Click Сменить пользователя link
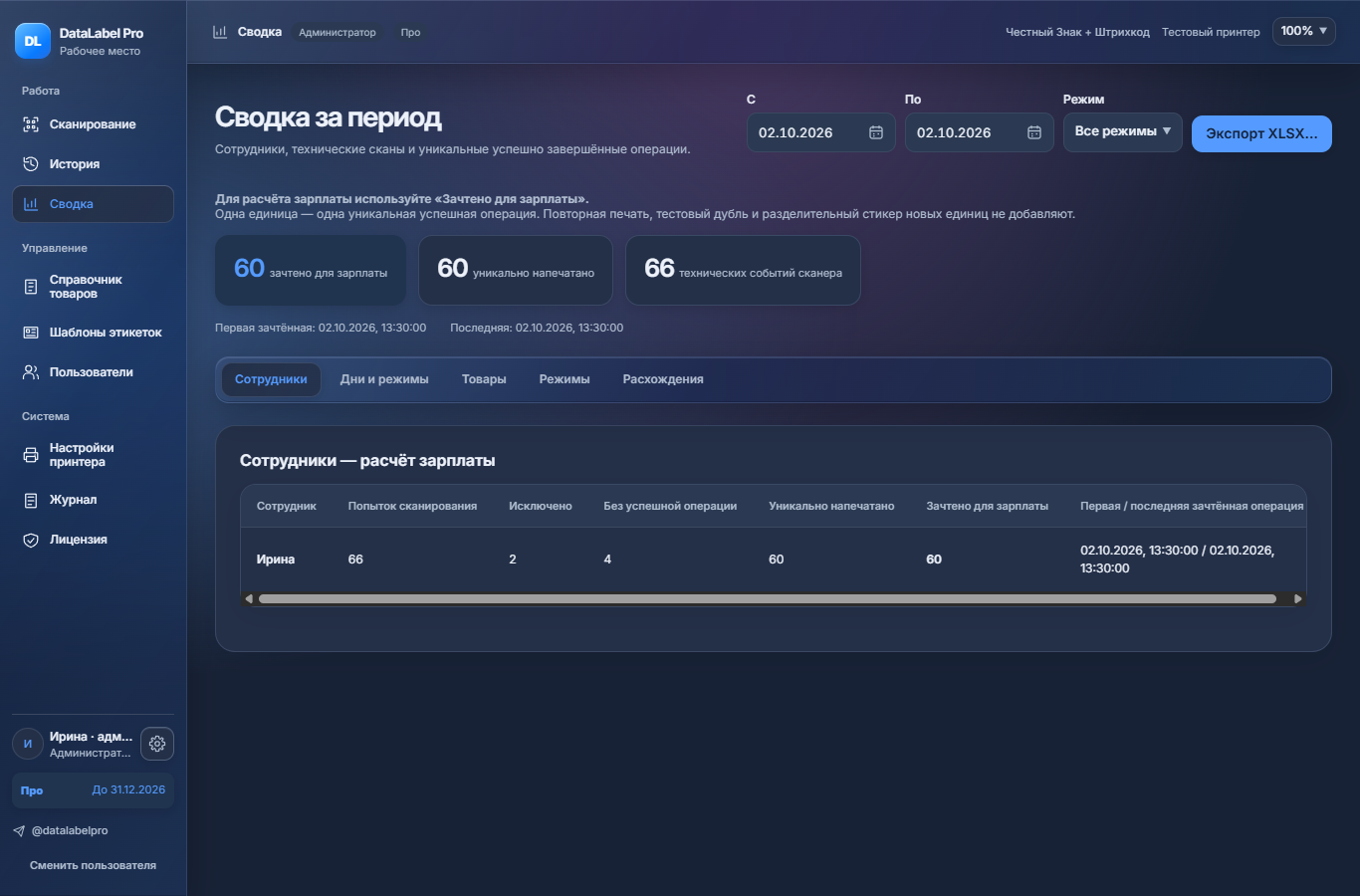Image resolution: width=1360 pixels, height=896 pixels. (93, 865)
